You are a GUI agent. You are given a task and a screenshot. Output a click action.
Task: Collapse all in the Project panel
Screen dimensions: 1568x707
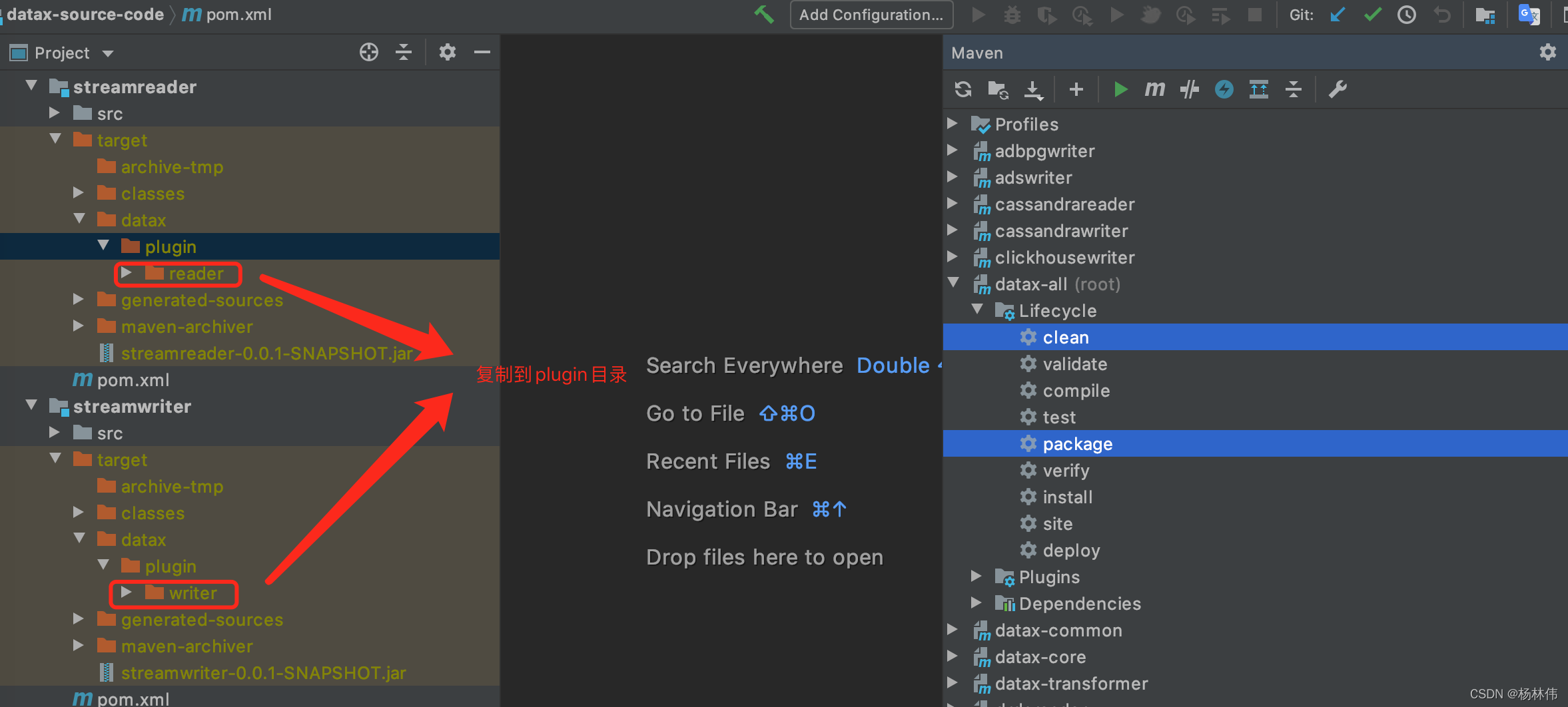pyautogui.click(x=404, y=52)
